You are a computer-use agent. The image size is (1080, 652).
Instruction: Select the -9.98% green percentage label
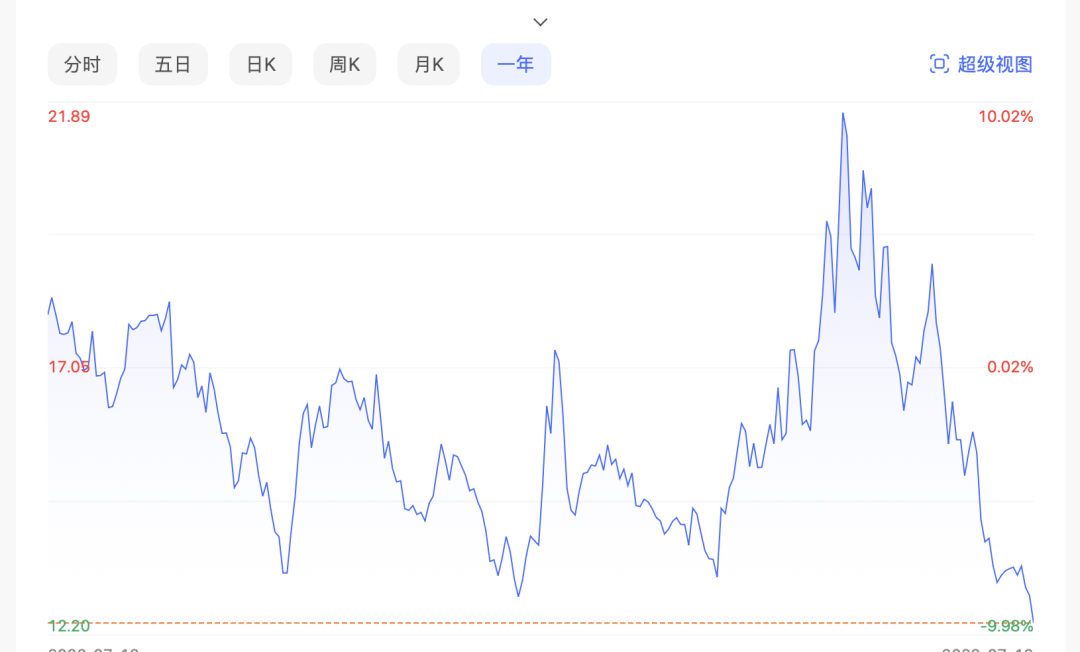[x=1007, y=626]
